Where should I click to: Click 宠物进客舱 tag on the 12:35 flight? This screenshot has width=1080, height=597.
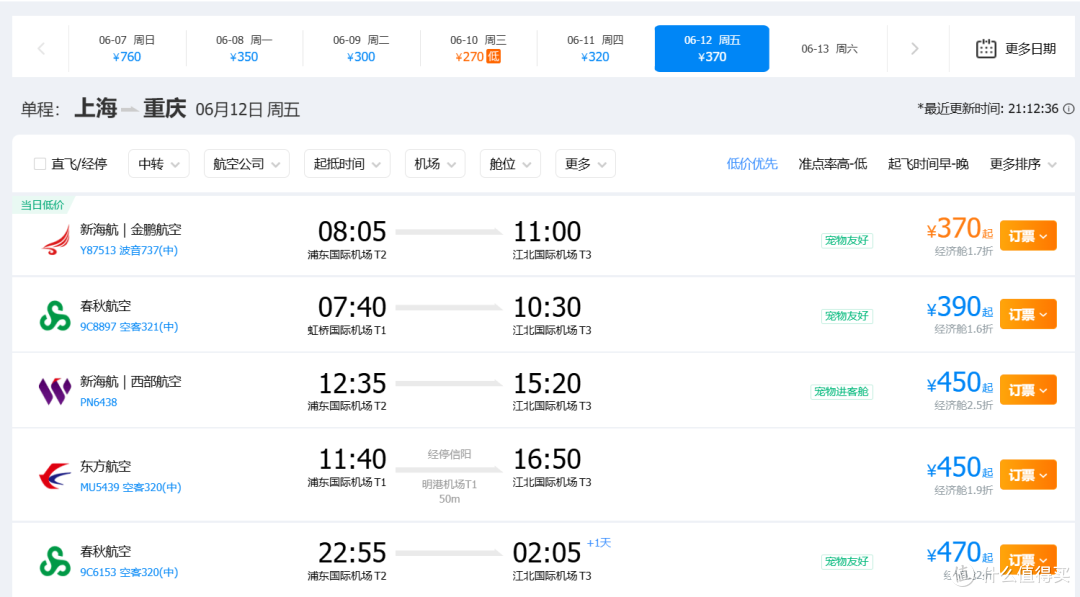click(x=842, y=392)
